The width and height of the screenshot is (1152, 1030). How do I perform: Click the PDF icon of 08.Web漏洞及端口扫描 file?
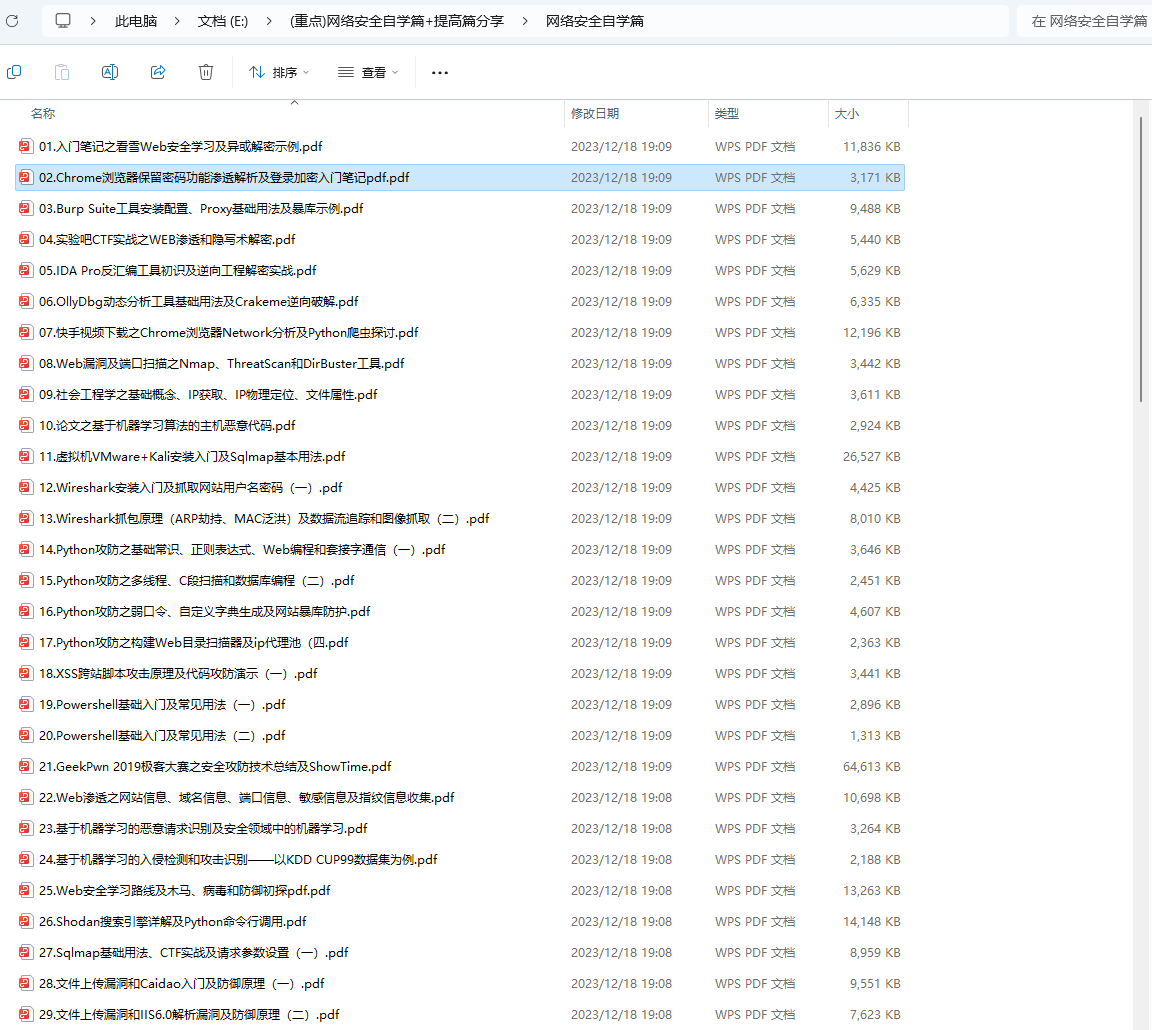pyautogui.click(x=26, y=364)
